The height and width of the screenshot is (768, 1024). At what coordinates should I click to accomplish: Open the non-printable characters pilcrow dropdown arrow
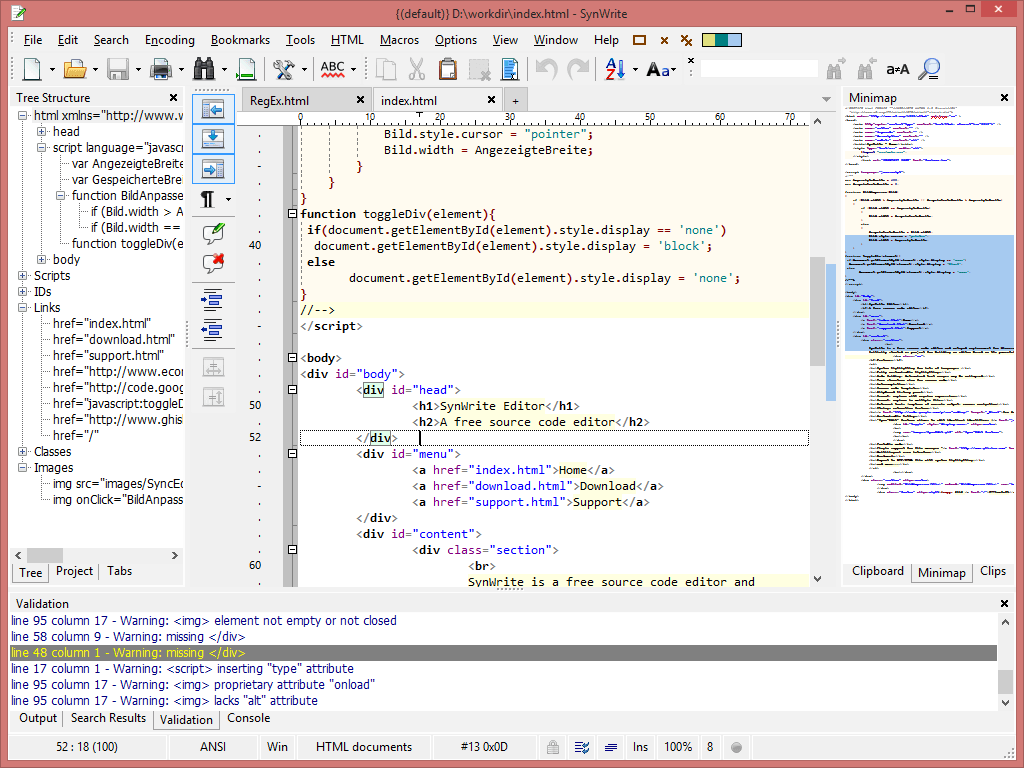click(x=228, y=200)
